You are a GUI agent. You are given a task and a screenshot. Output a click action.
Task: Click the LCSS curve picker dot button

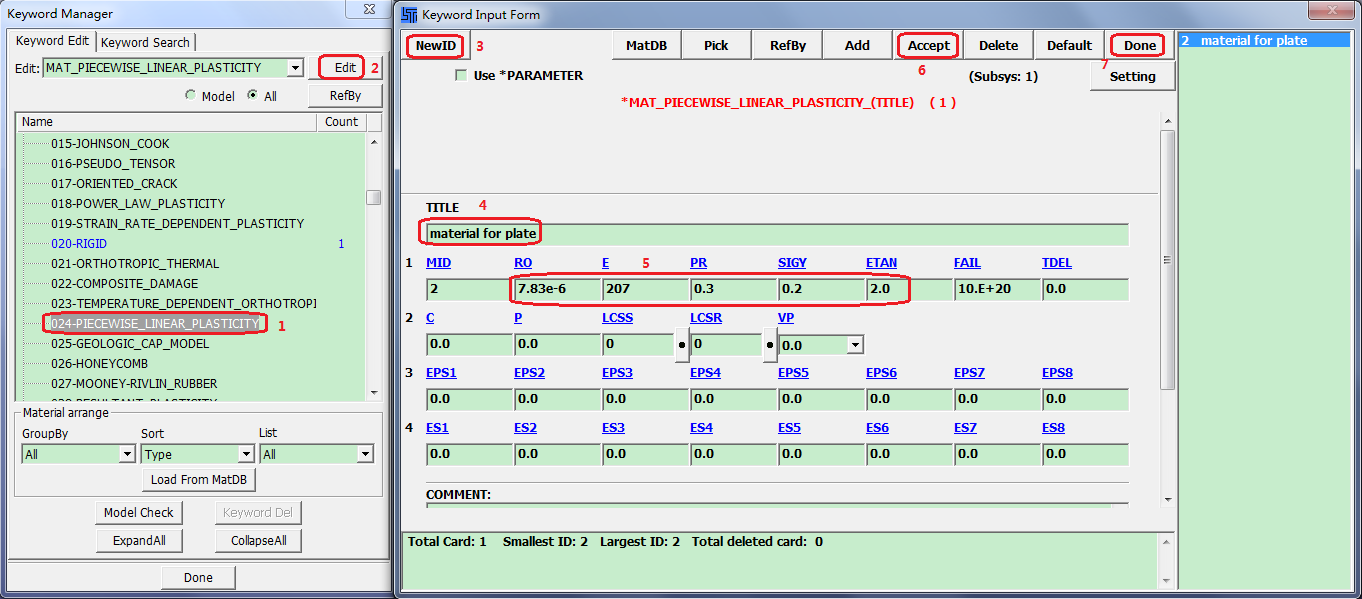[681, 345]
